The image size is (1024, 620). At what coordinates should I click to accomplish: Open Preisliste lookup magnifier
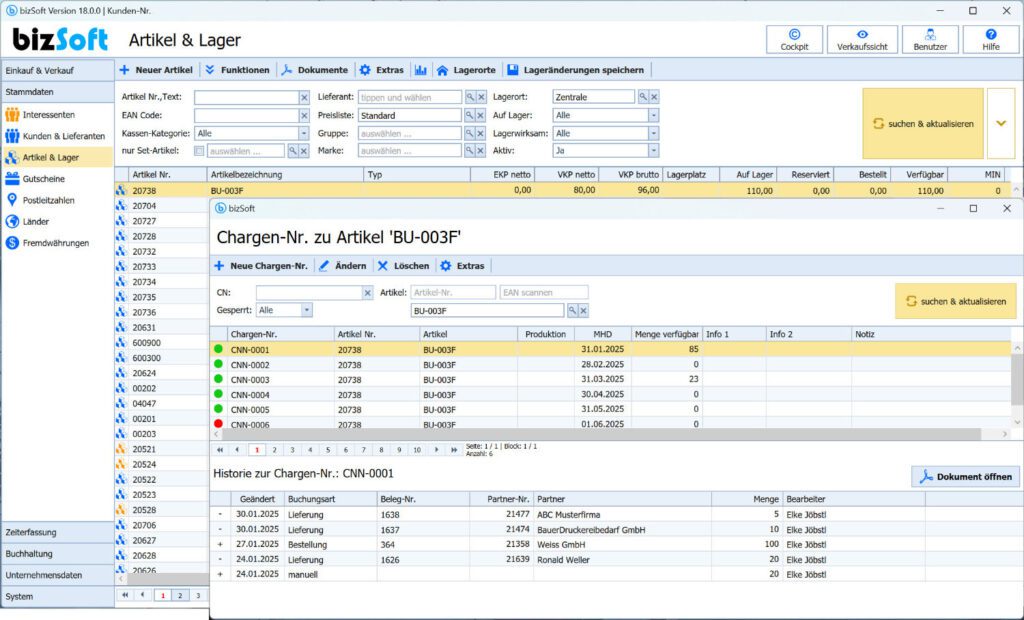[470, 116]
